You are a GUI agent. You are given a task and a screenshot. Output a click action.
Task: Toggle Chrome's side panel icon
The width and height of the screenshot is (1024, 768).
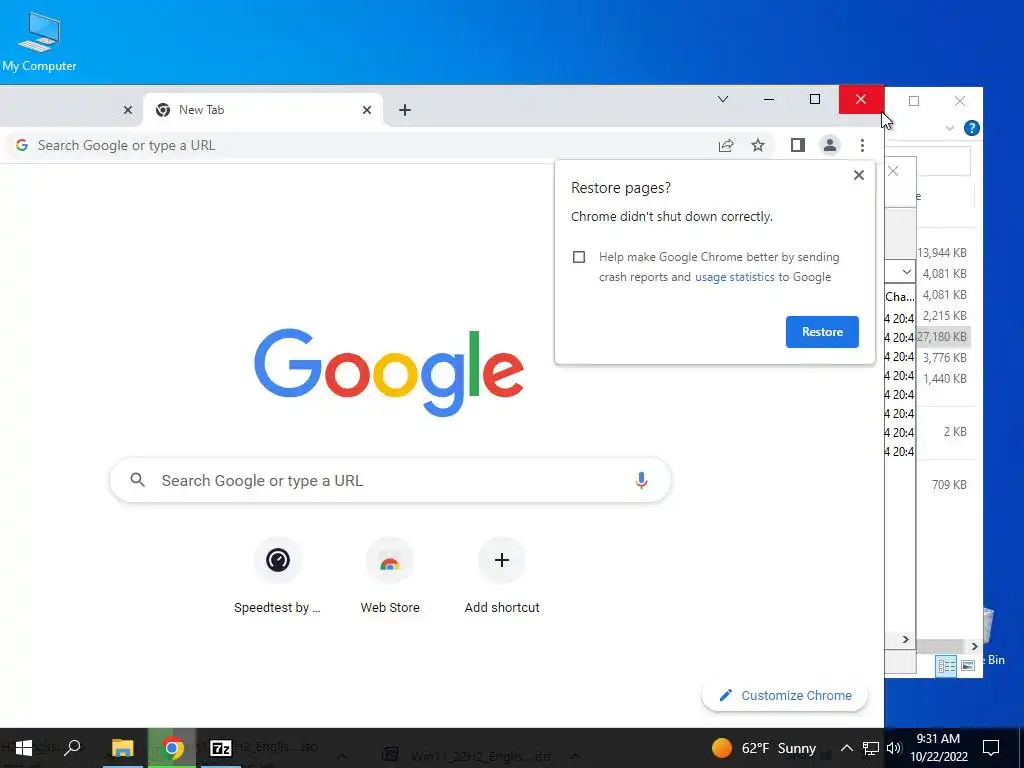797,145
